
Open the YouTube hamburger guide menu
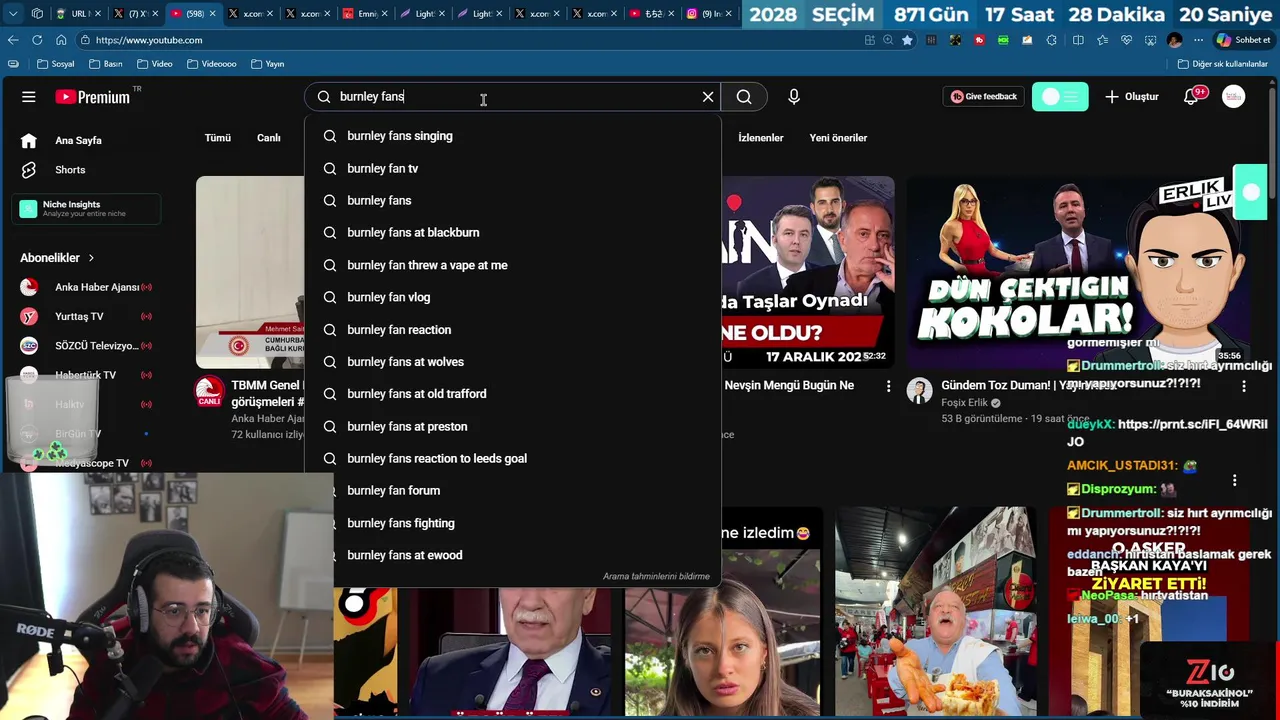click(x=29, y=97)
